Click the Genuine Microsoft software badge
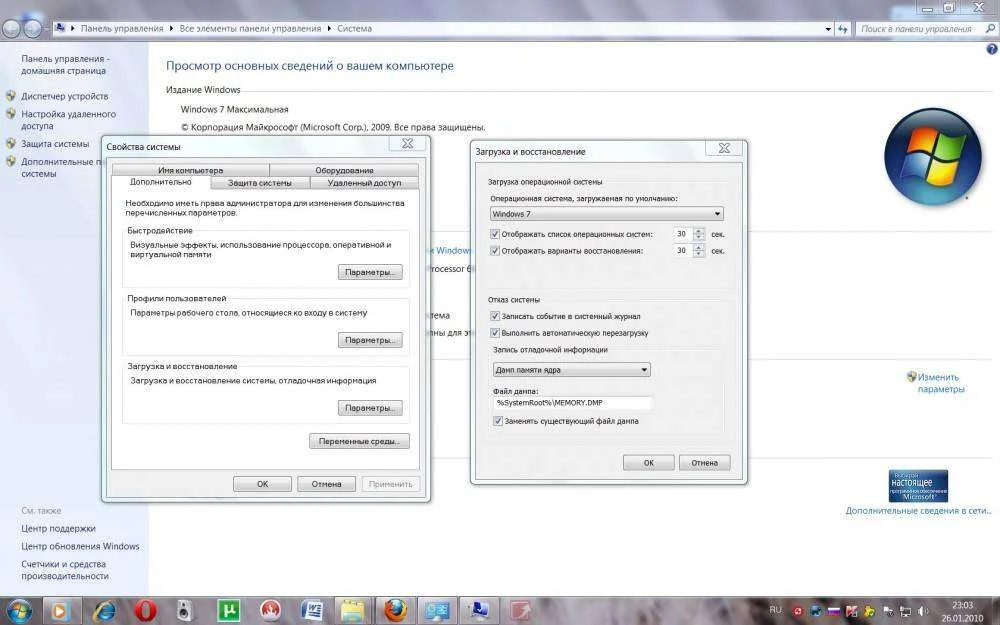1000x625 pixels. (x=918, y=486)
